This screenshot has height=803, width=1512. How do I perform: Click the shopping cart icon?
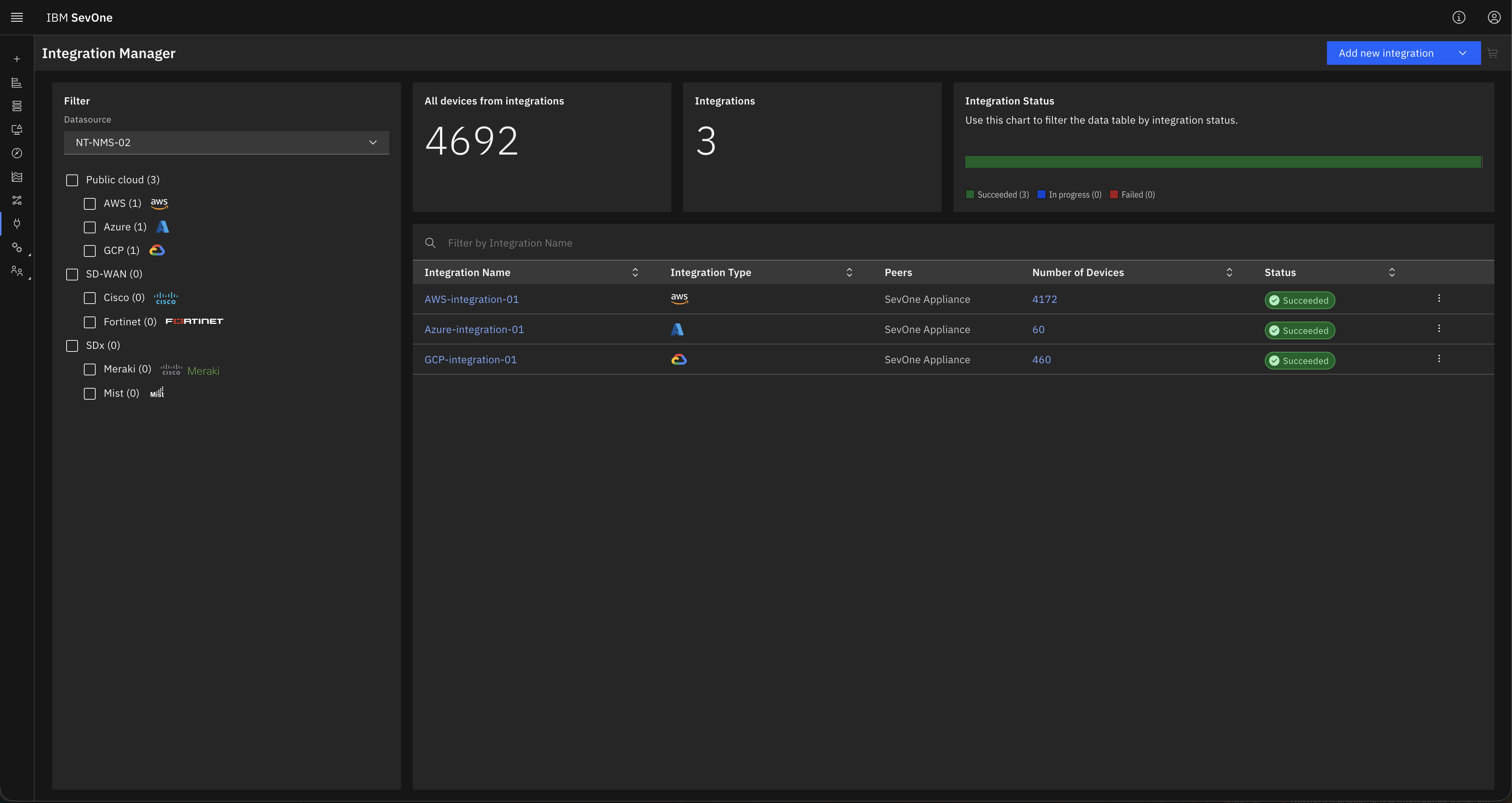click(x=1493, y=53)
